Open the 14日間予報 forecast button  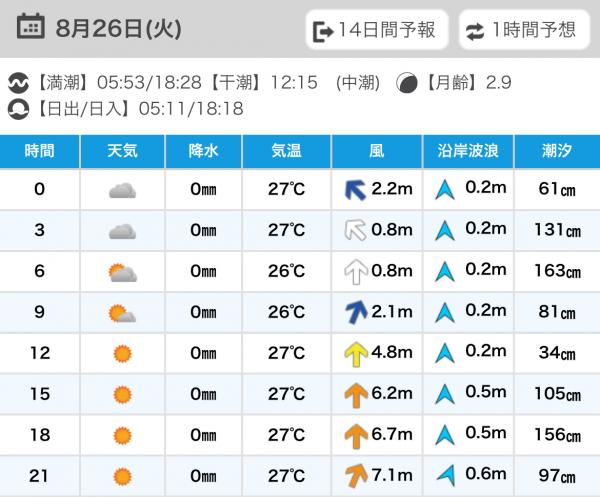(377, 30)
